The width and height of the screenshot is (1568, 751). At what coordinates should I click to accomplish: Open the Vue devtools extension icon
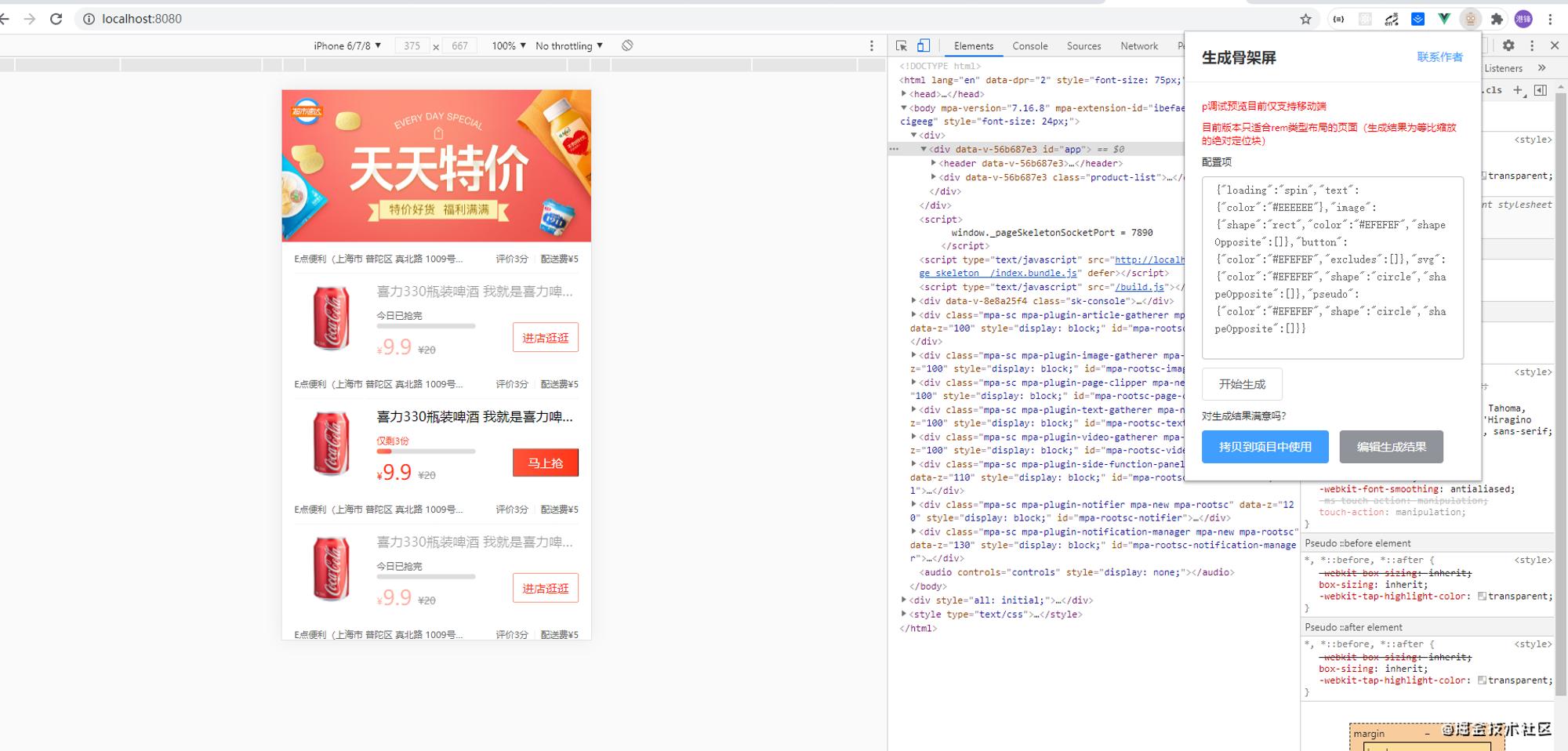click(x=1444, y=19)
